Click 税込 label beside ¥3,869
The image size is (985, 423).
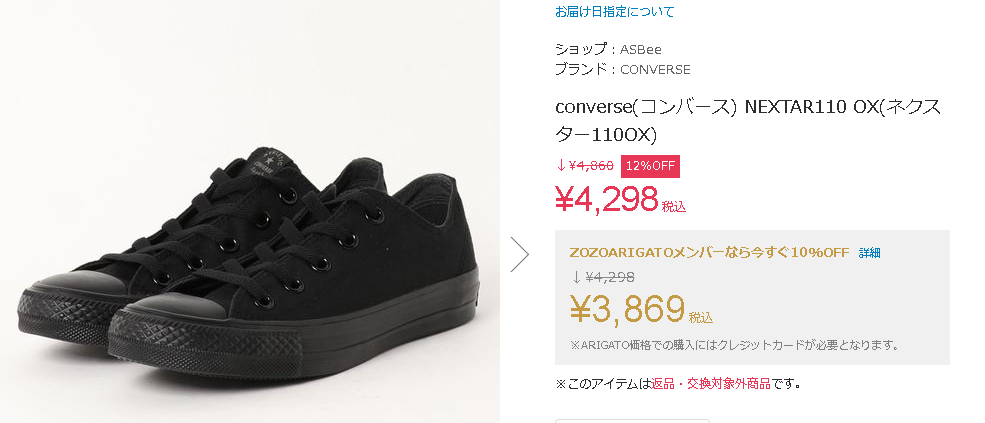tap(701, 318)
